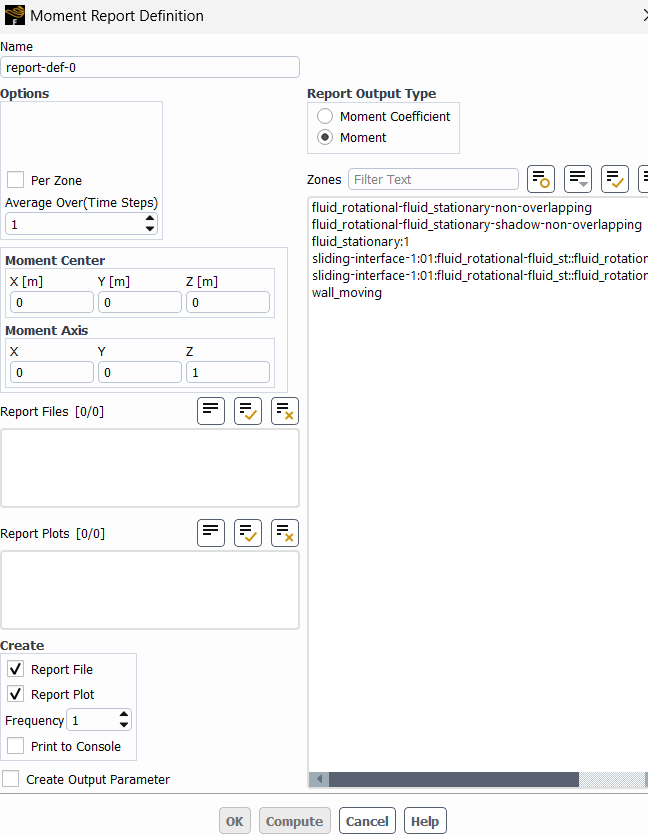Enable Print to Console checkbox
The width and height of the screenshot is (648, 835).
click(x=15, y=746)
